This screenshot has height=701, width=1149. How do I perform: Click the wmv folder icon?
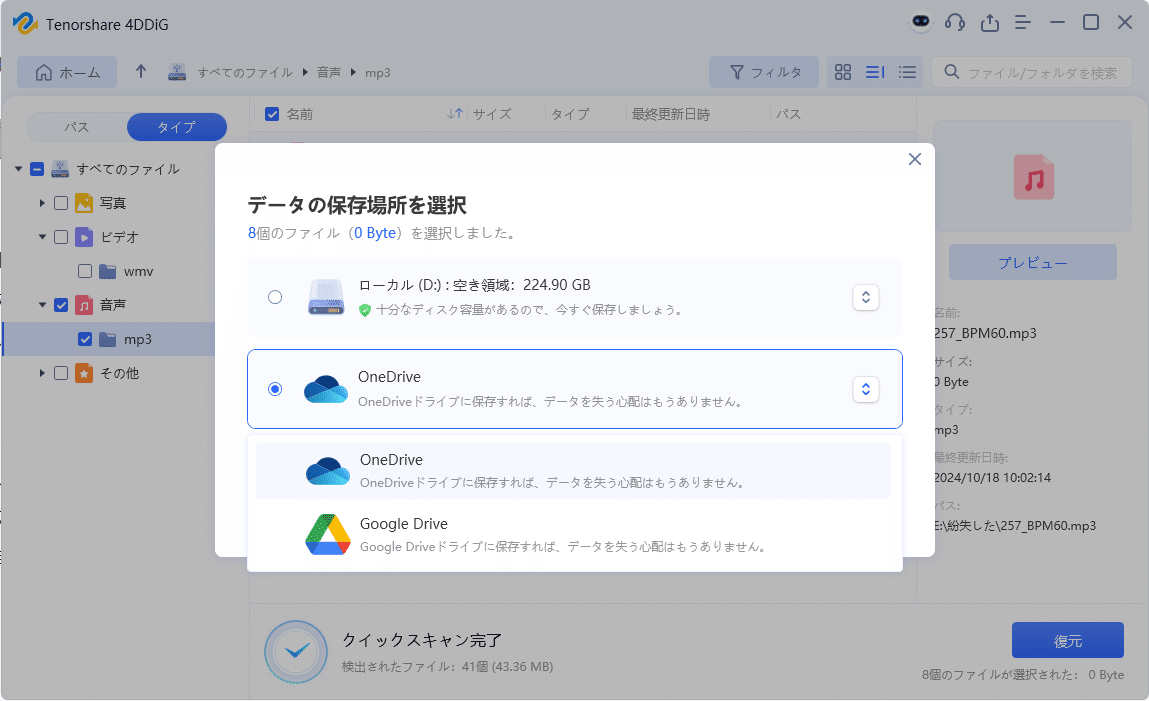click(x=108, y=271)
